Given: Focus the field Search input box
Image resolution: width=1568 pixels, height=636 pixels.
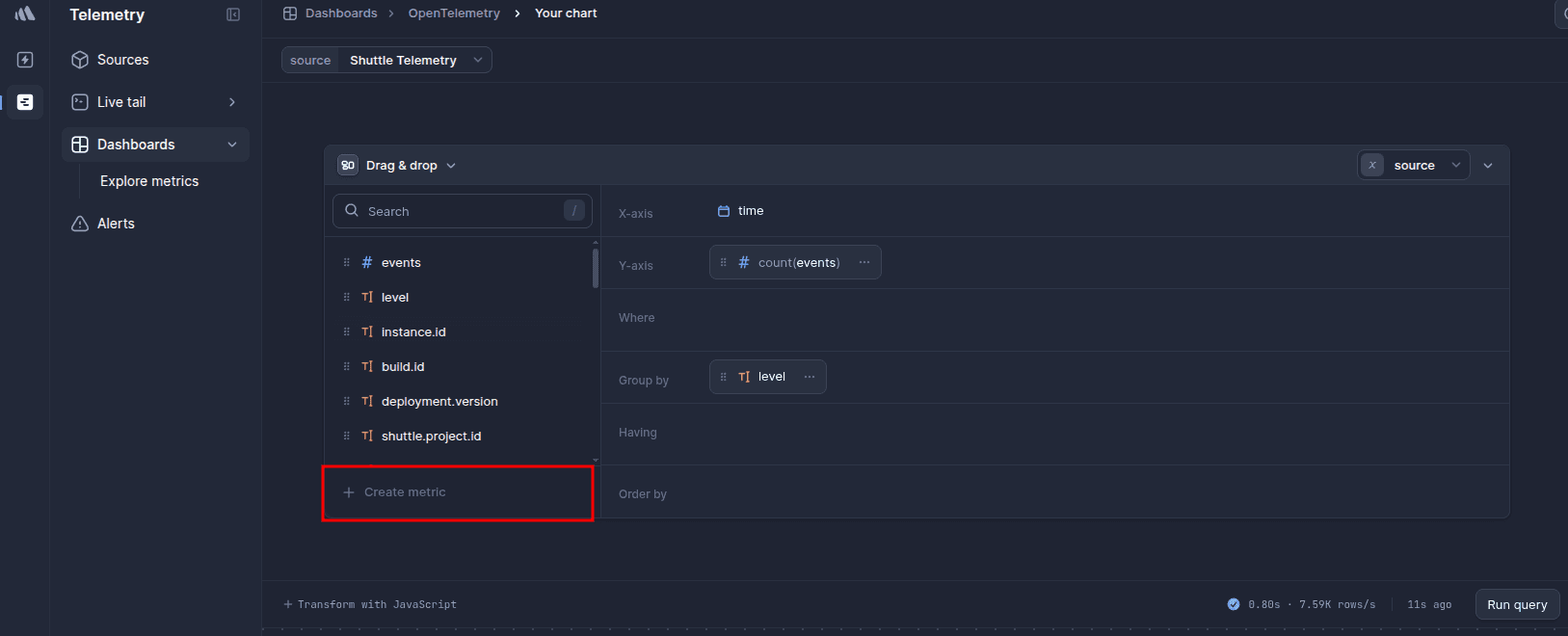Looking at the screenshot, I should click(463, 211).
